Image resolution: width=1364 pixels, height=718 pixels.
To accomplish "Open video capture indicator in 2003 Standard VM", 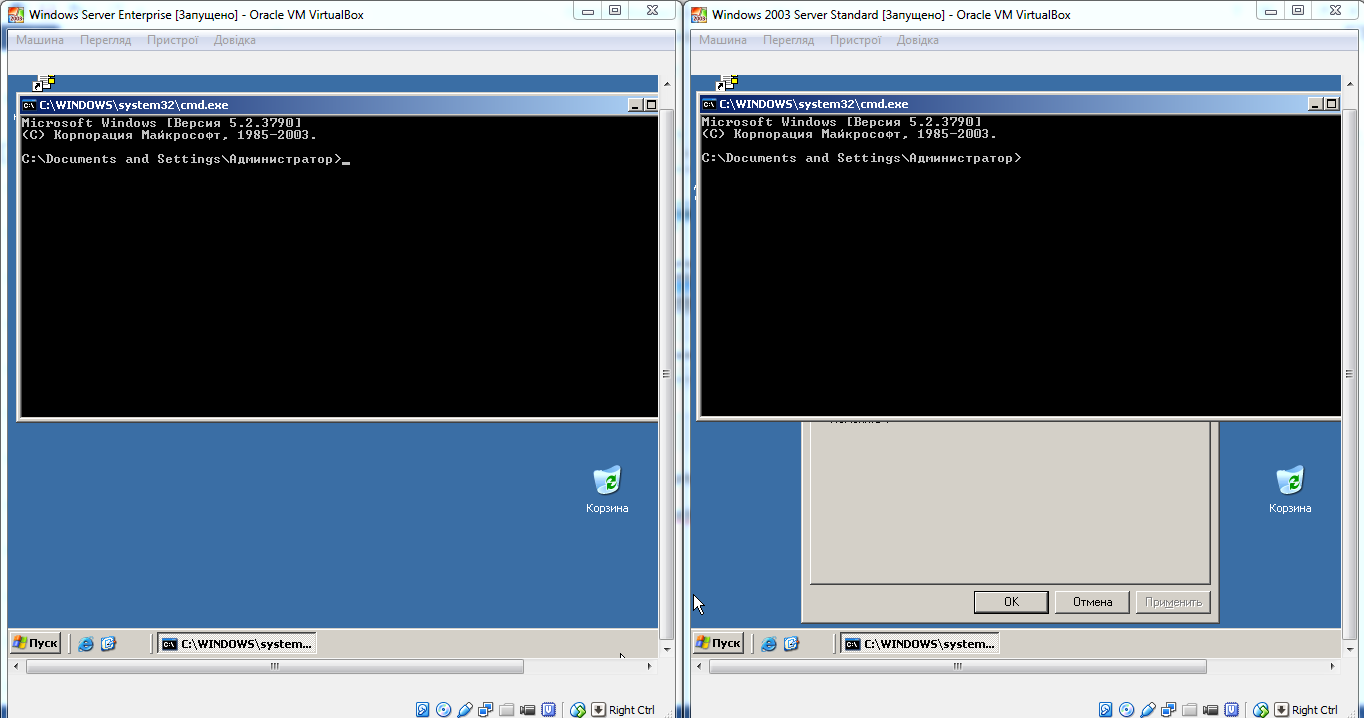I will point(1210,710).
